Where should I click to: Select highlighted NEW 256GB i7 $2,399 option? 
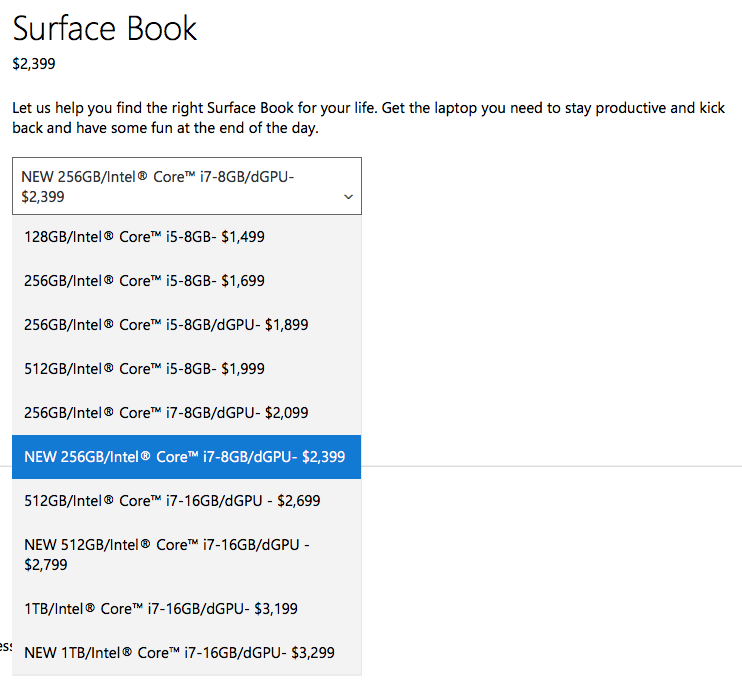[x=186, y=457]
